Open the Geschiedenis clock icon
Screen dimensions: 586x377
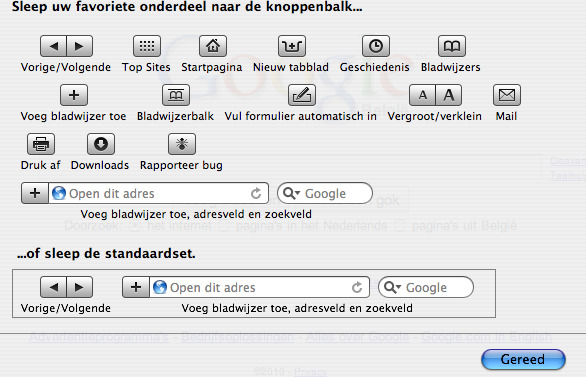[376, 46]
